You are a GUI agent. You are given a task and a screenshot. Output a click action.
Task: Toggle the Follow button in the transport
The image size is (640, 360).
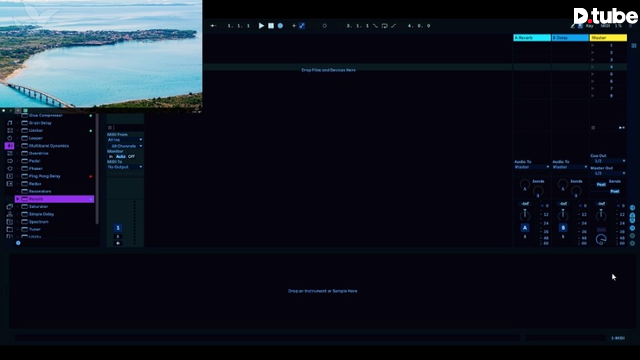pos(213,26)
